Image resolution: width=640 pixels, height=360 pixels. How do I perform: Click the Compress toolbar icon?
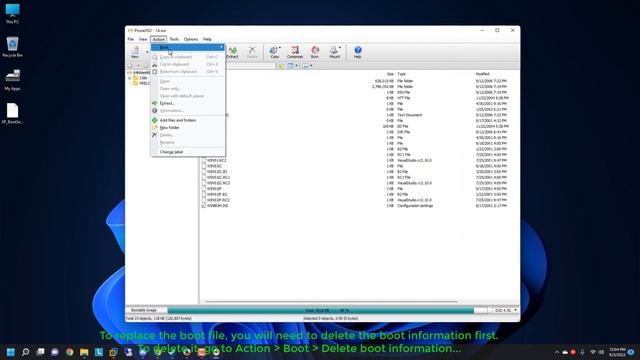pos(295,52)
